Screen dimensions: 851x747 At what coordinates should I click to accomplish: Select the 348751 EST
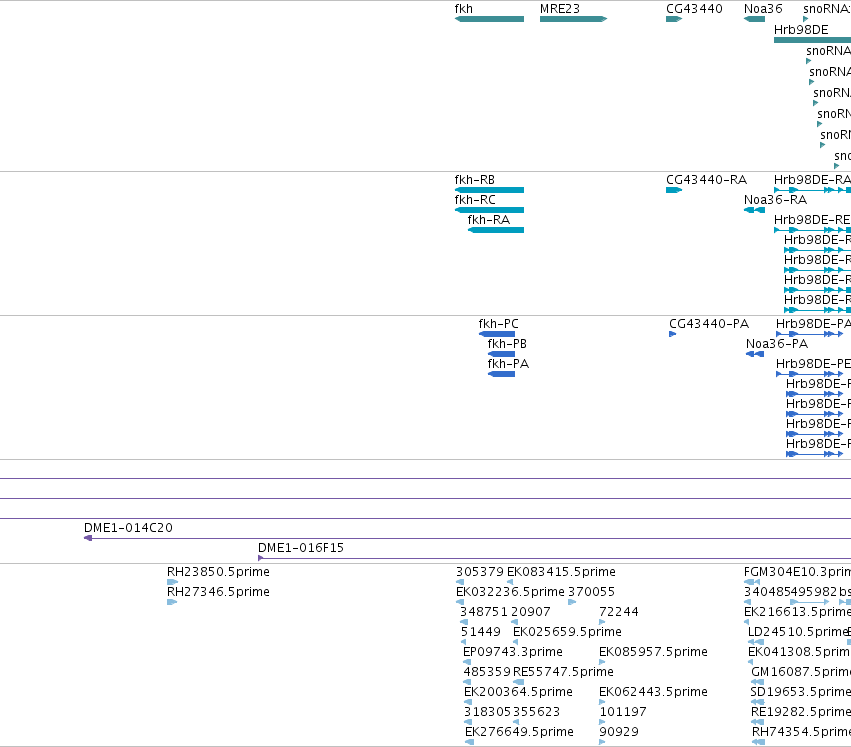(463, 622)
